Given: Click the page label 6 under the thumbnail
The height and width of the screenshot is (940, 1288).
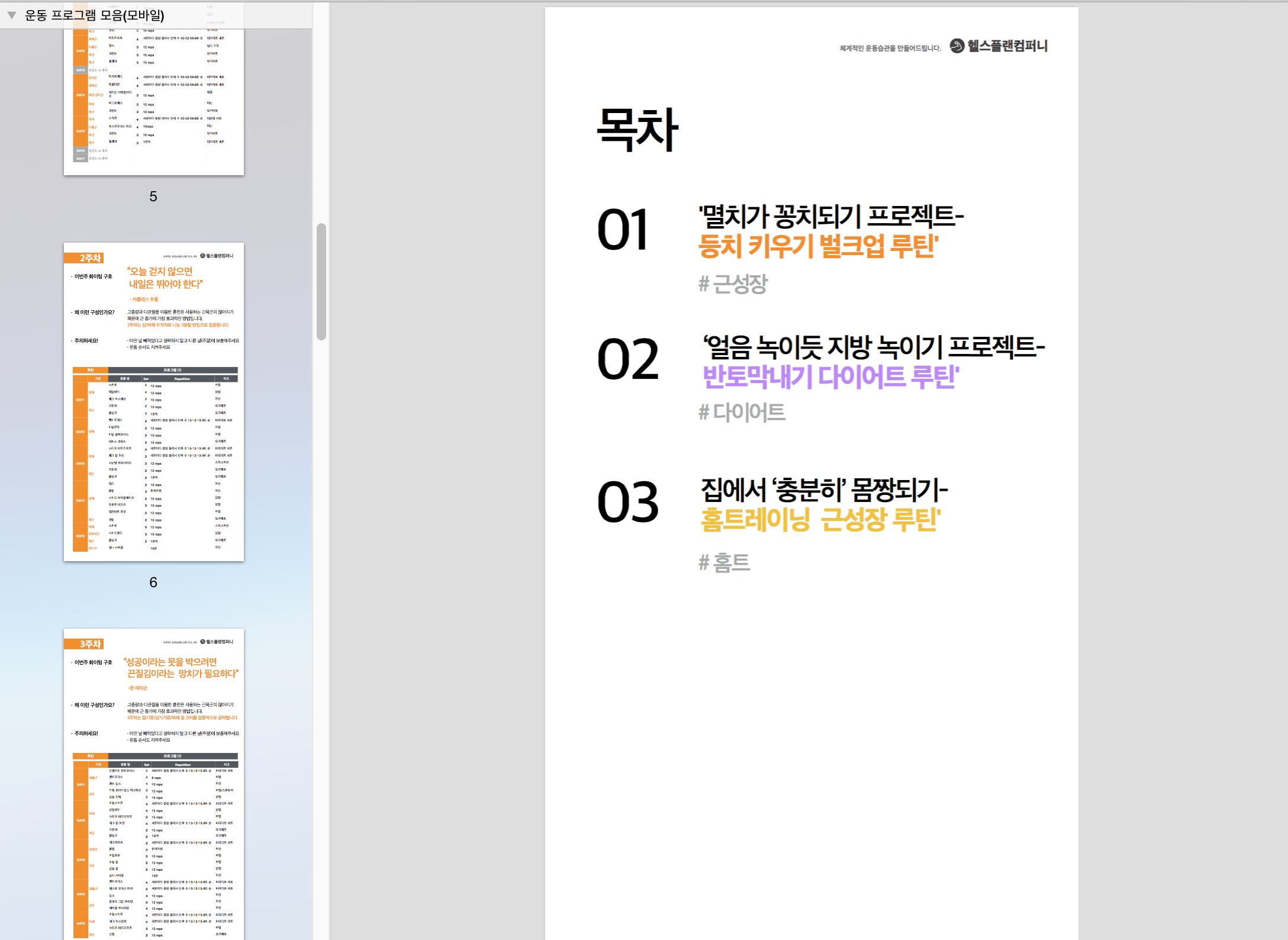Looking at the screenshot, I should [153, 582].
